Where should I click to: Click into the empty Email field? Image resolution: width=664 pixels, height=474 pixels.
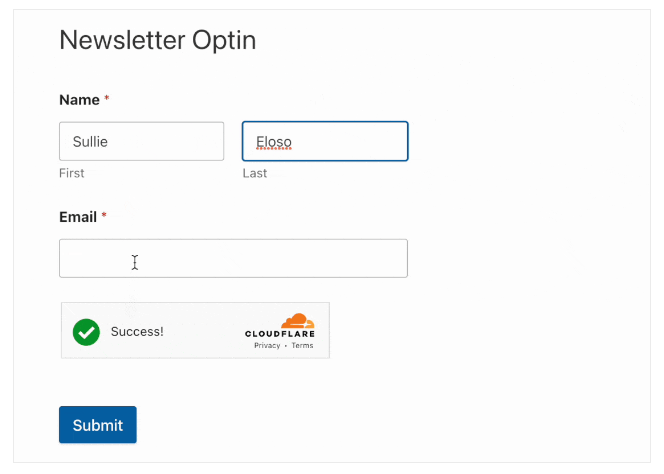(x=233, y=258)
